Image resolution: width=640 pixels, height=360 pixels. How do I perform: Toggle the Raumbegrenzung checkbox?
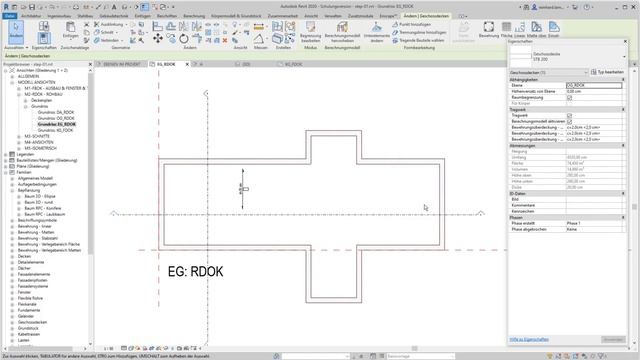[569, 98]
